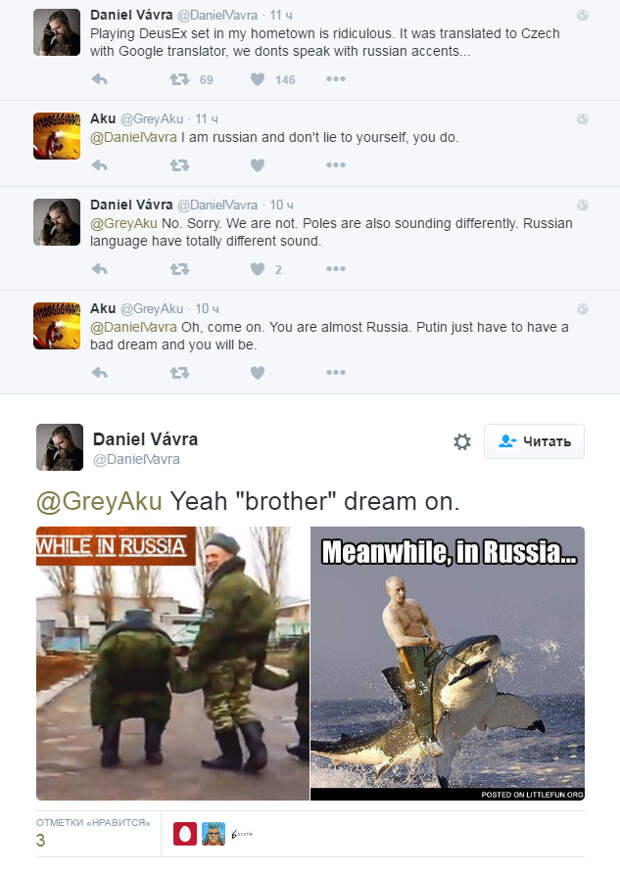Image resolution: width=620 pixels, height=872 pixels.
Task: Click the gear settings icon near Читать
Action: [x=462, y=442]
